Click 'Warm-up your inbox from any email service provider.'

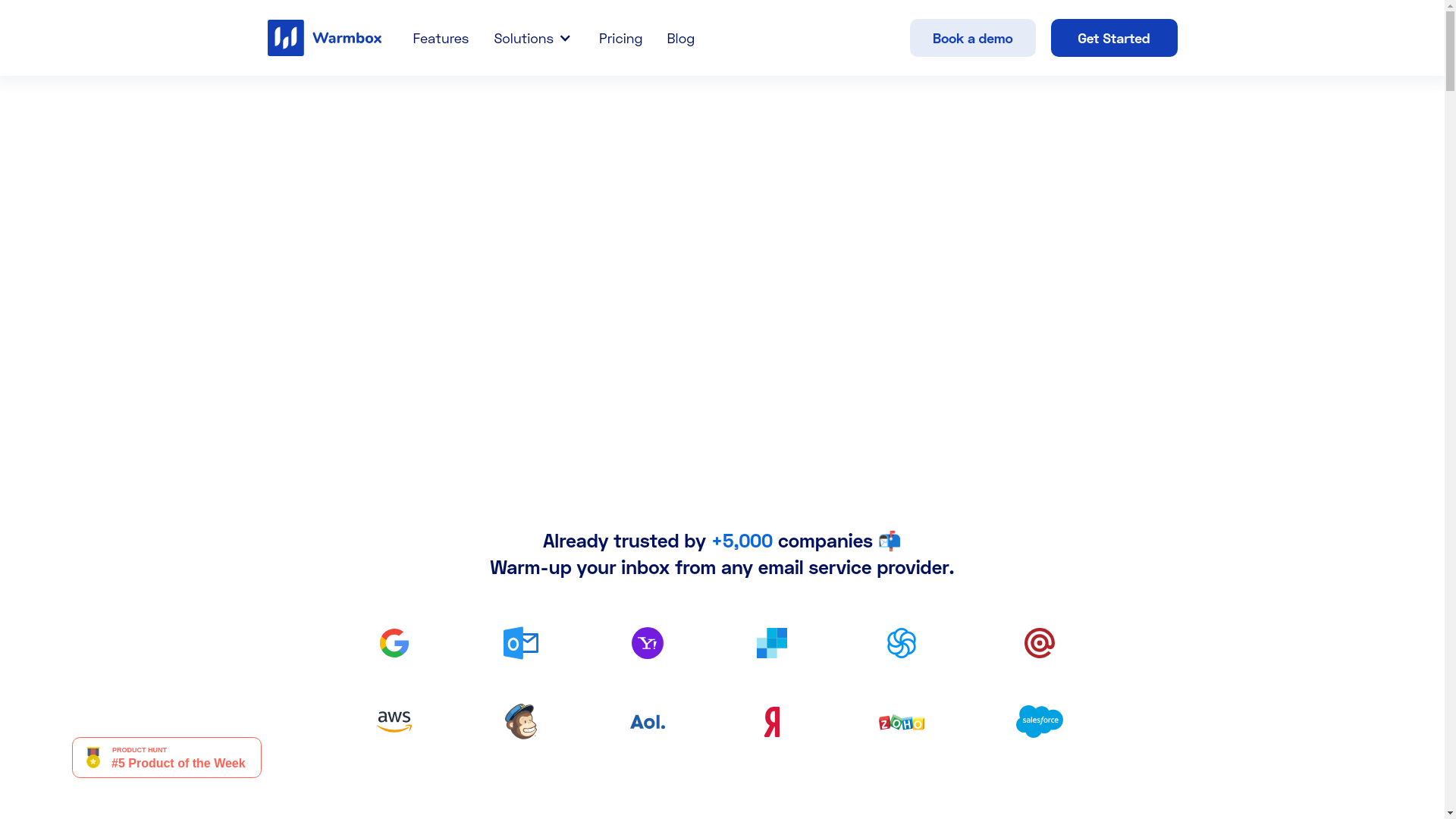point(722,567)
